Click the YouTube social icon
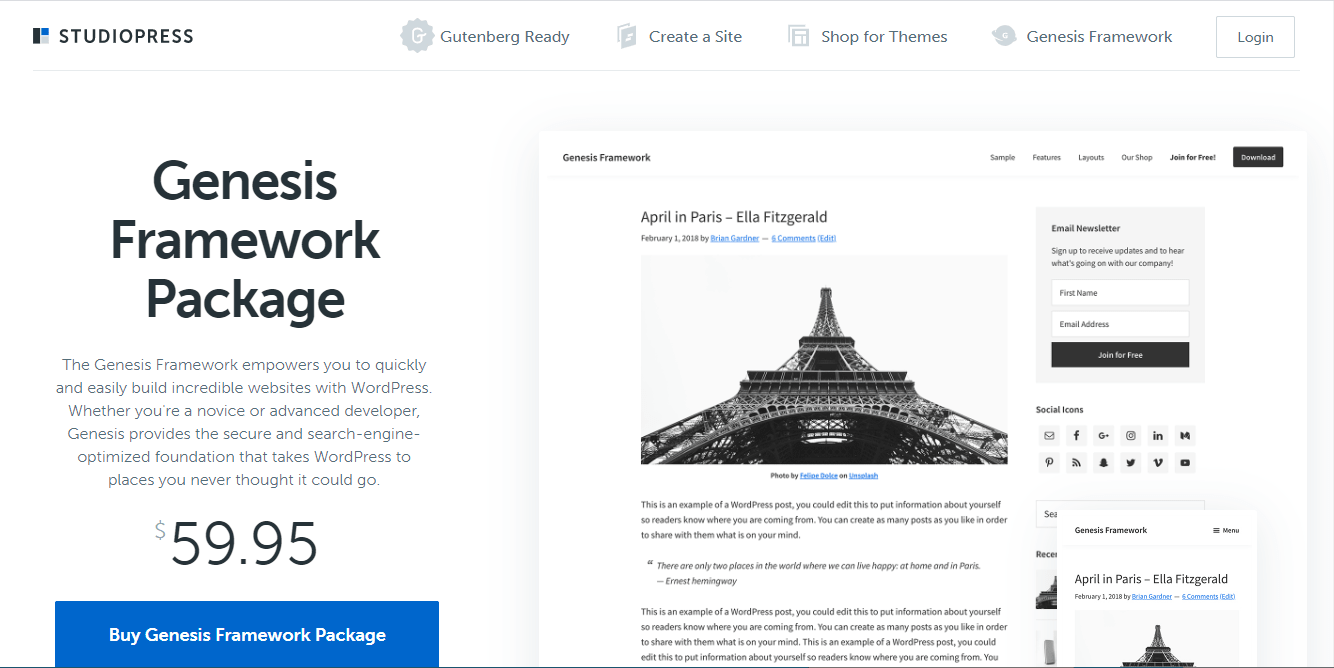1334x668 pixels. tap(1185, 462)
